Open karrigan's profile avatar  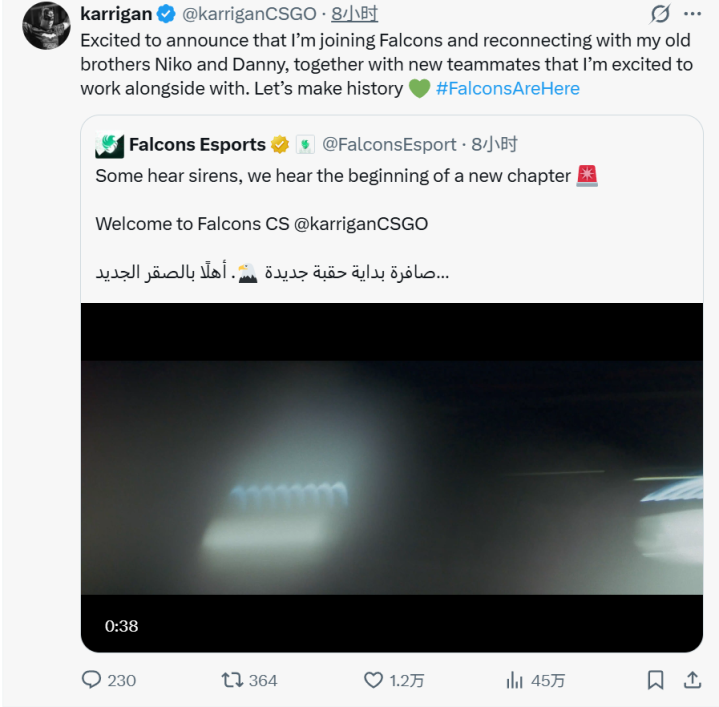[46, 25]
